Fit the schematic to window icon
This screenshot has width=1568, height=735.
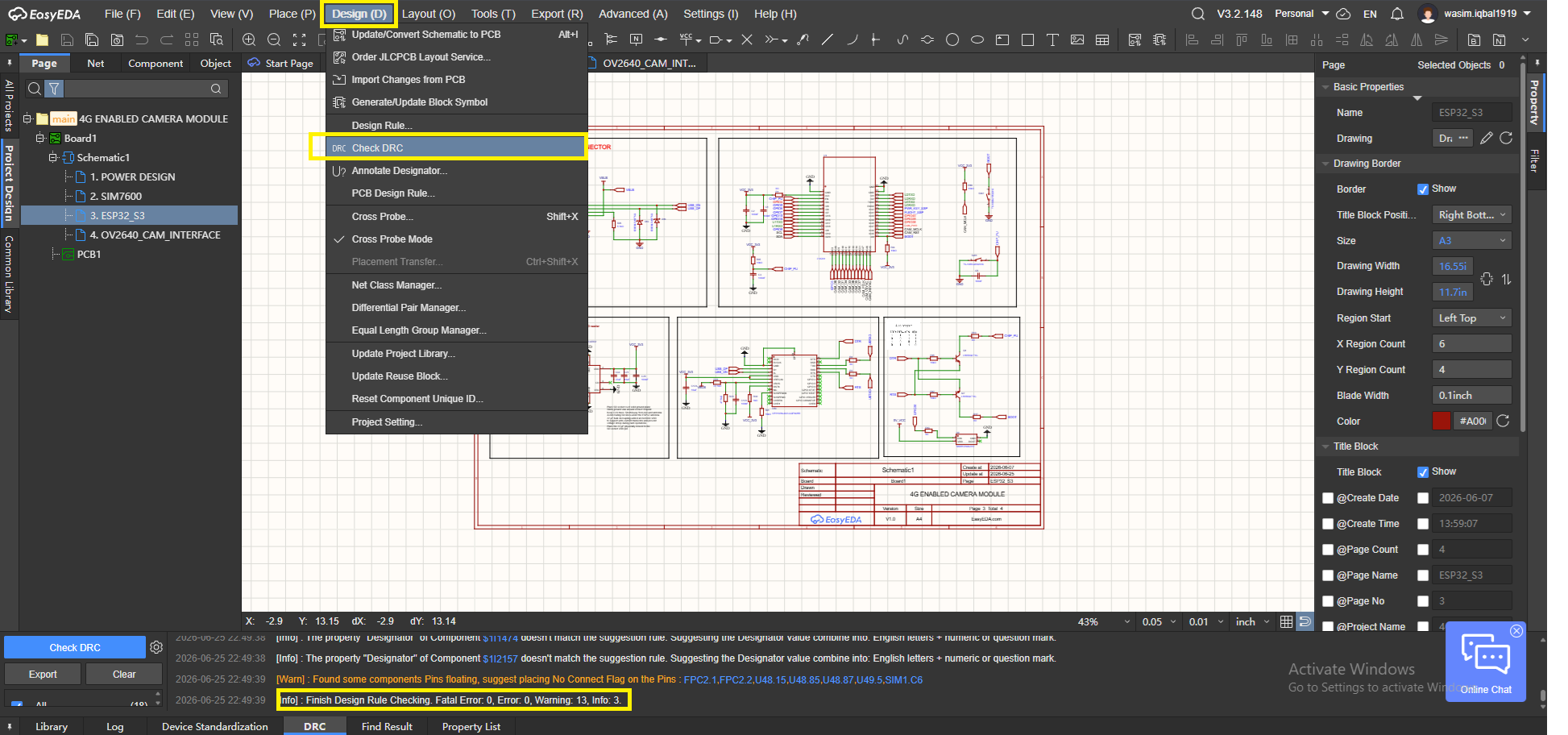tap(299, 39)
